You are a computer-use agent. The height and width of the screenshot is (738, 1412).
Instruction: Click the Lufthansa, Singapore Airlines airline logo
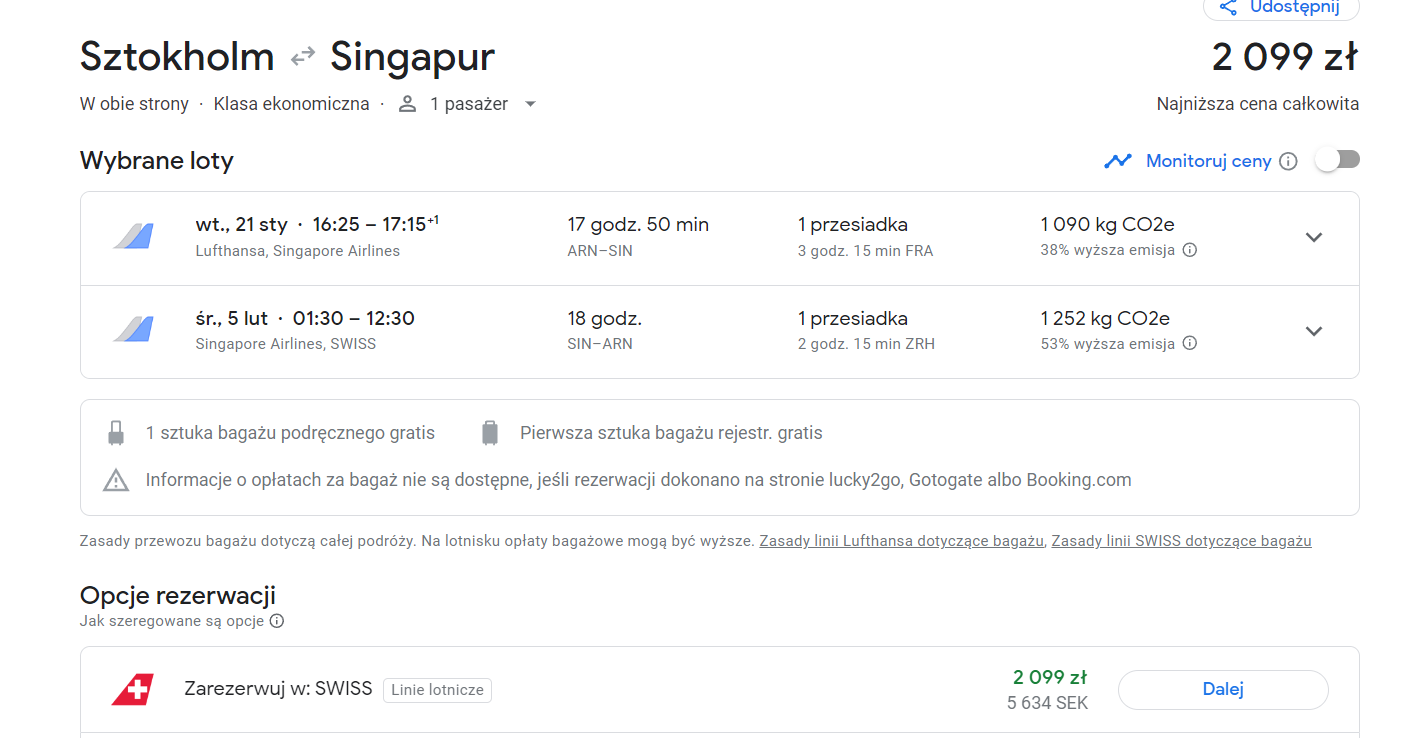pyautogui.click(x=132, y=236)
